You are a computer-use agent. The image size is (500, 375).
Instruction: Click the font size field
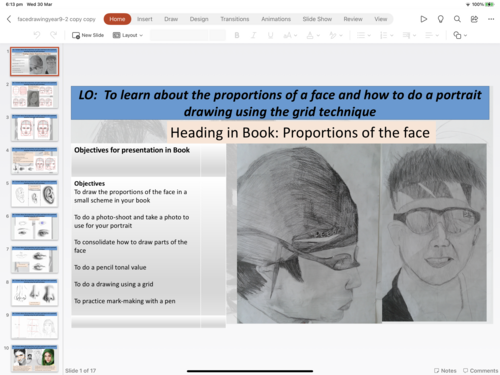[x=218, y=35]
